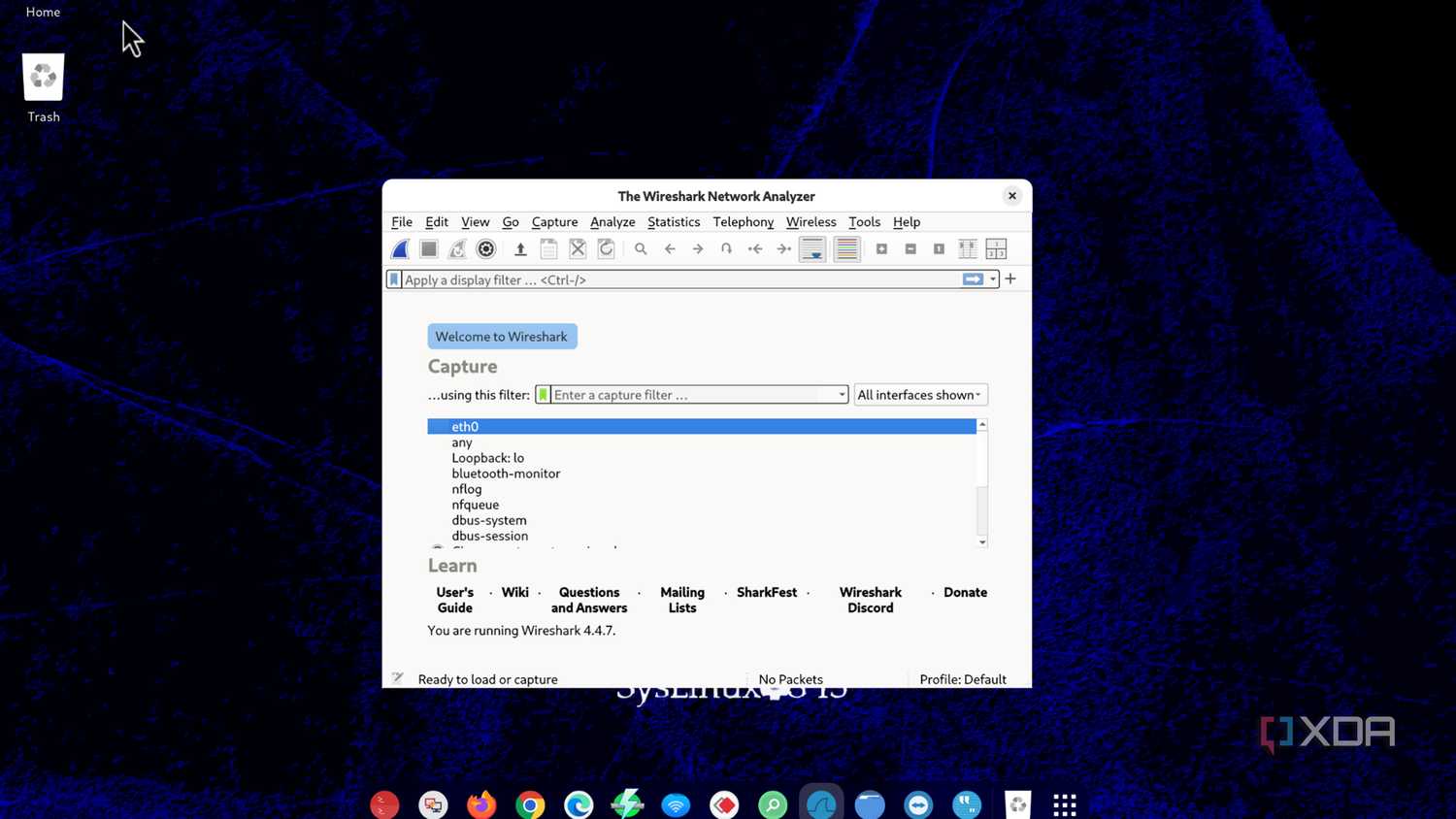Open the User's Guide link
1456x819 pixels.
[454, 600]
